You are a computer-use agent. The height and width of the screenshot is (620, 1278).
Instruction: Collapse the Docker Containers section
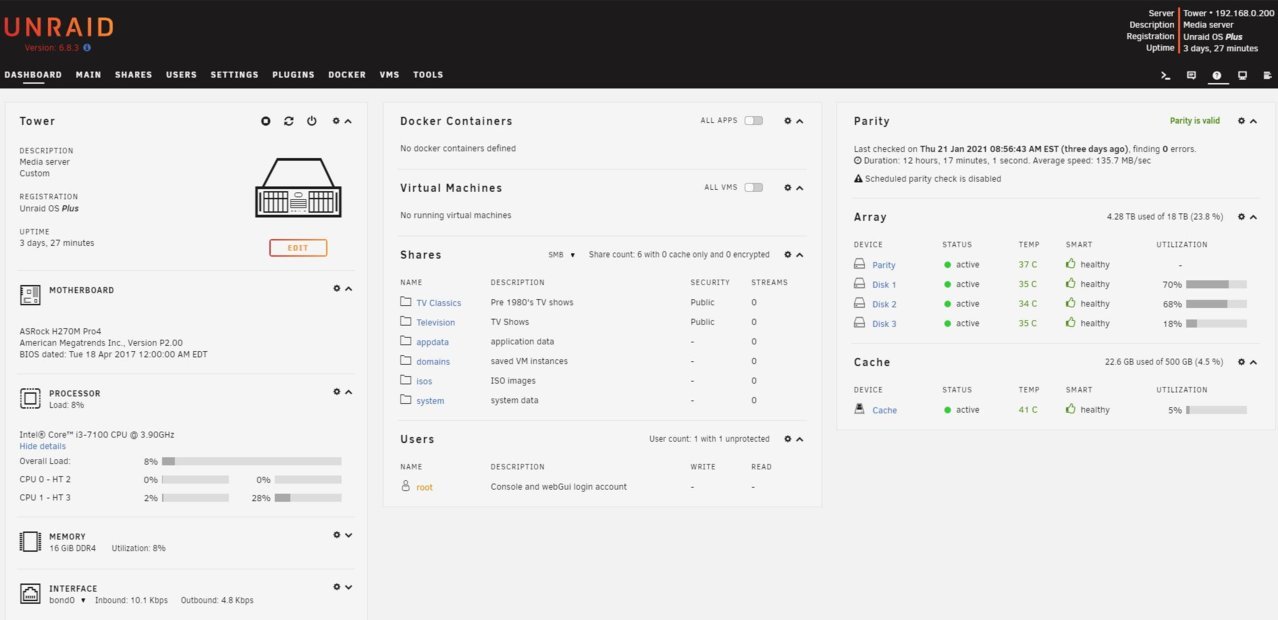pyautogui.click(x=800, y=121)
